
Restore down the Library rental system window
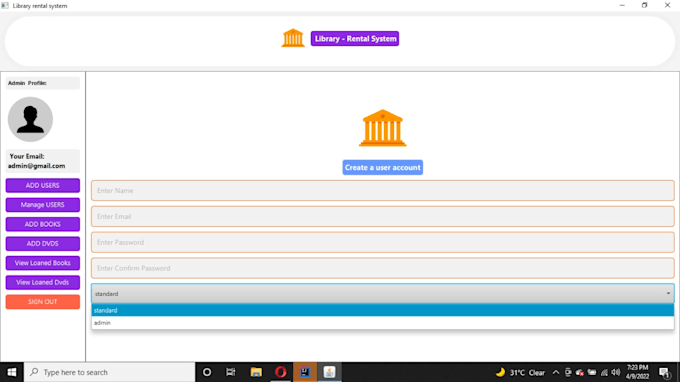pyautogui.click(x=644, y=6)
